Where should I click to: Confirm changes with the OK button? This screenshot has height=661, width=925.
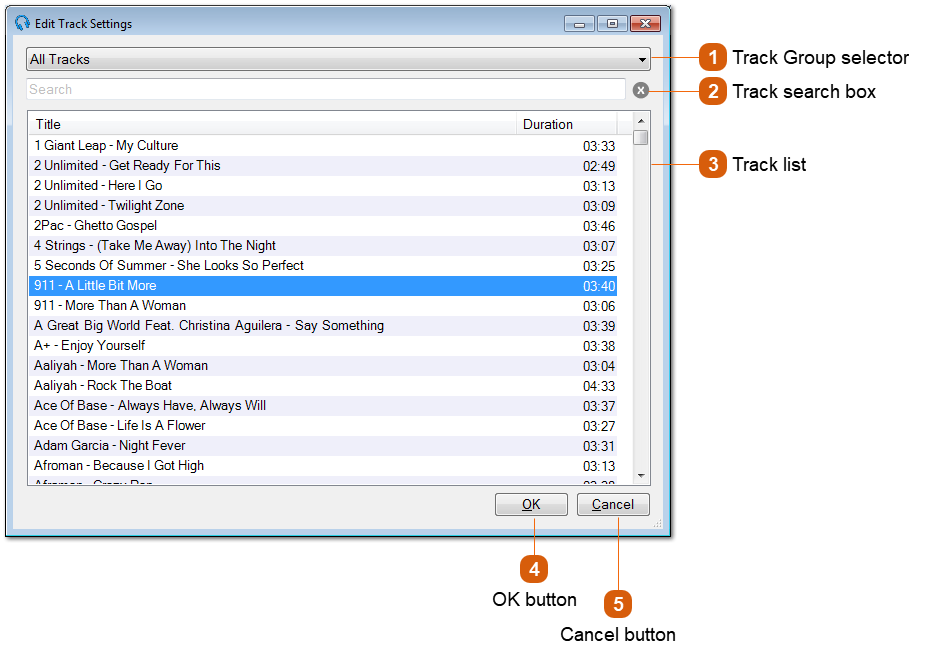click(531, 504)
